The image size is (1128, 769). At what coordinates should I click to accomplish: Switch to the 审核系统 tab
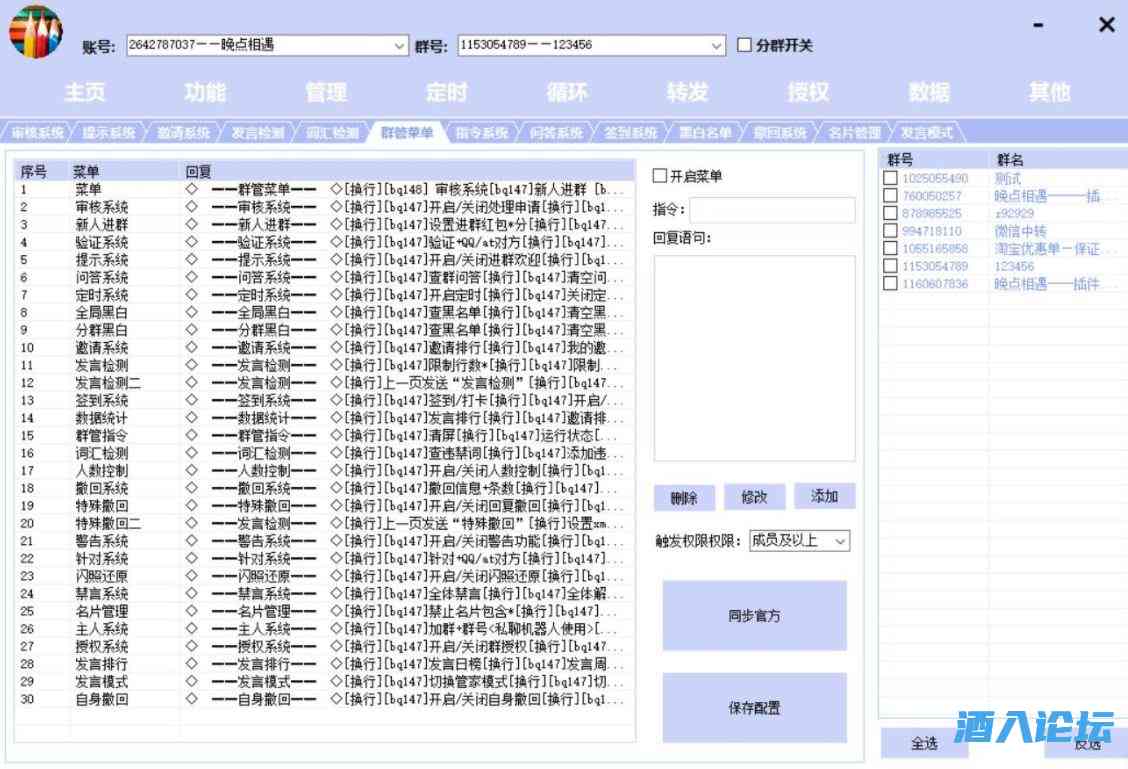point(38,132)
